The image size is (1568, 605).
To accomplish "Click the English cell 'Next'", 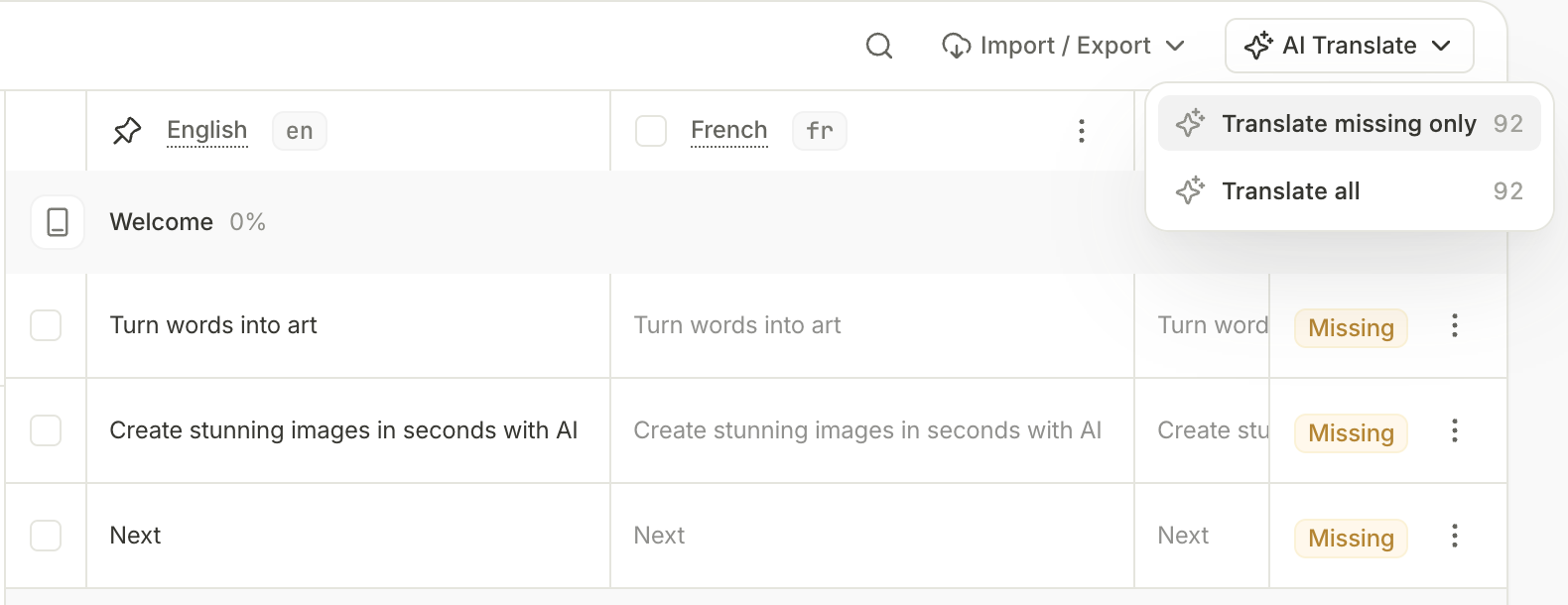I will coord(348,536).
